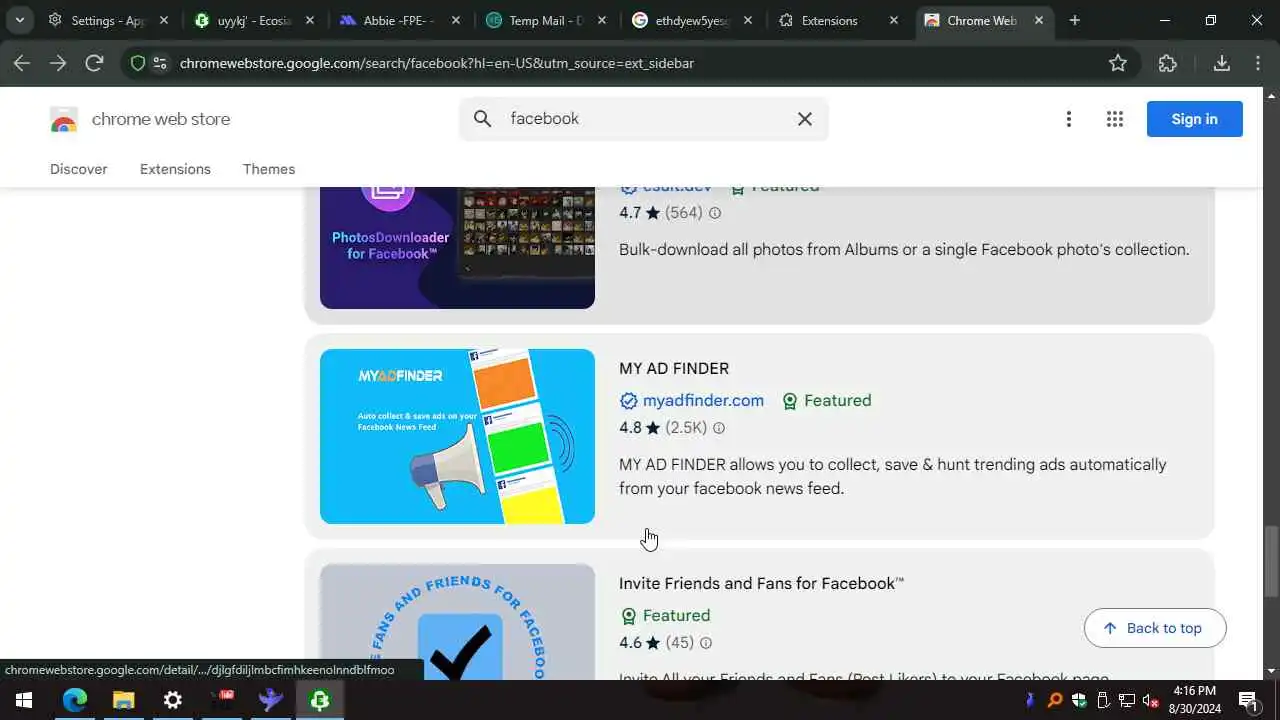Click the search magnifier icon

tap(483, 119)
